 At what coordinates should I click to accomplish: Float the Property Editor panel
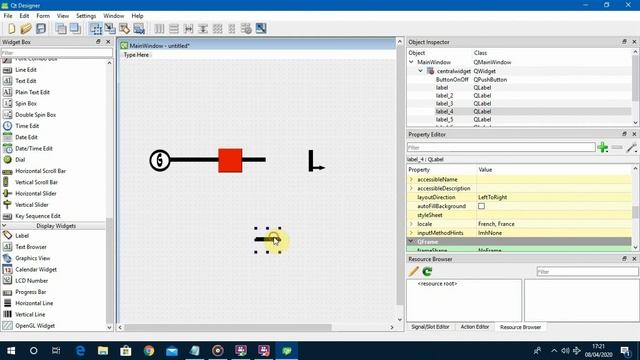(x=624, y=134)
